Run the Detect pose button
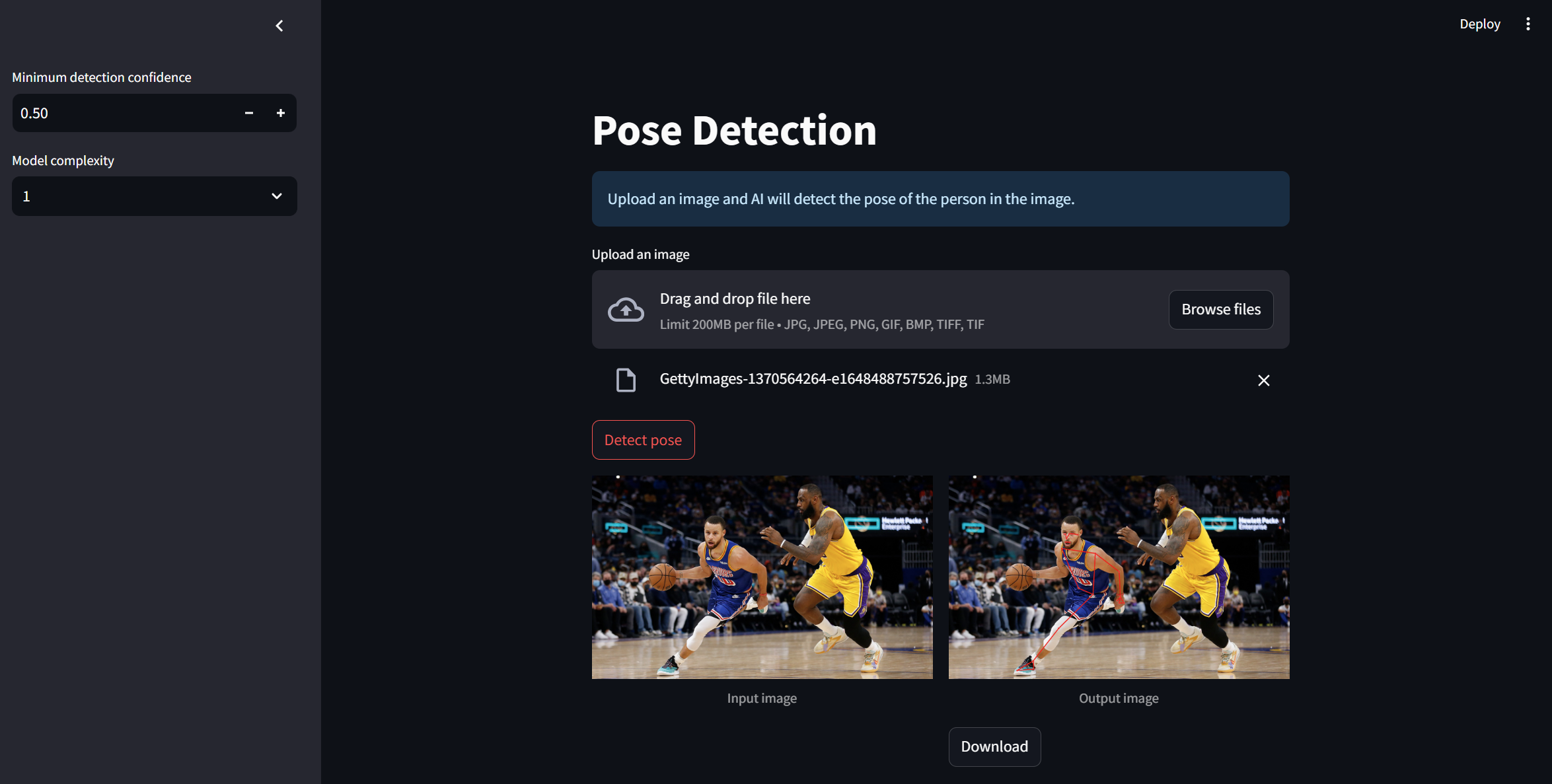1552x784 pixels. point(643,440)
